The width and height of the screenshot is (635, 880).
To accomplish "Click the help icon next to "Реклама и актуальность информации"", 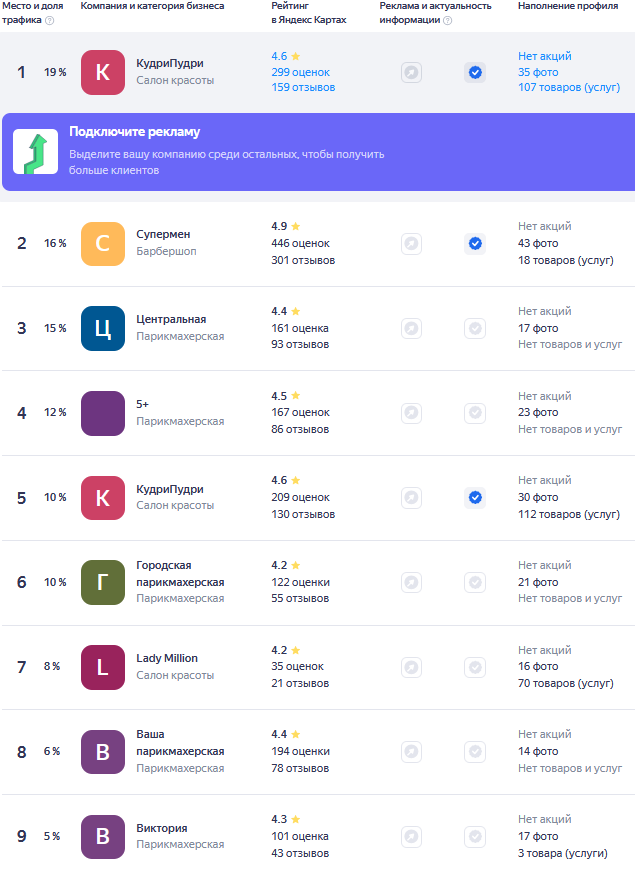I will [446, 20].
